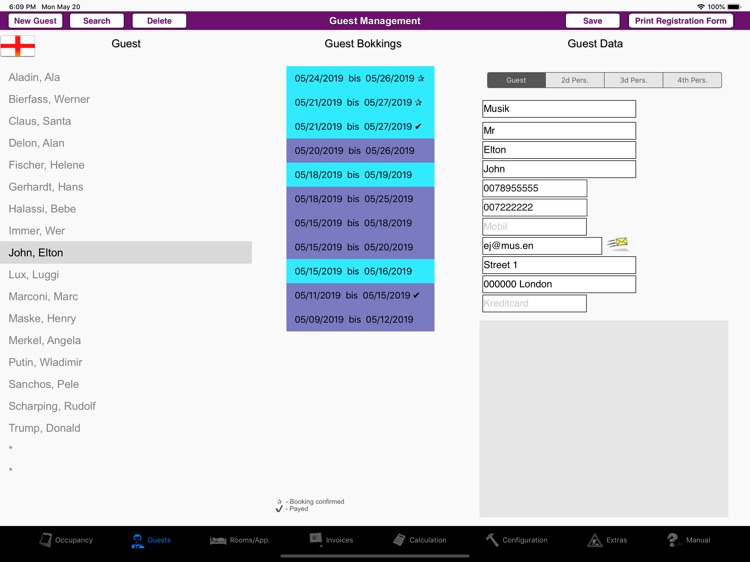750x562 pixels.
Task: Focus the empty Mobil field
Action: coord(534,226)
